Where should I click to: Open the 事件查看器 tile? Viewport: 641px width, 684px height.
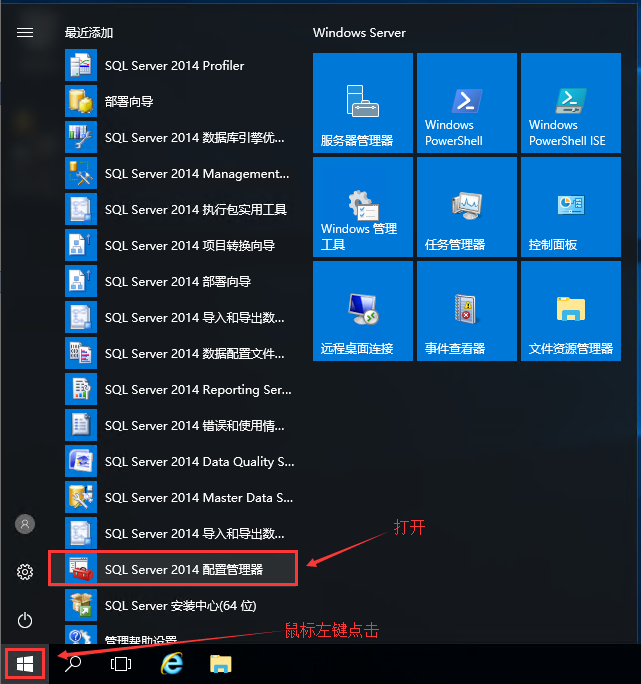pos(466,311)
